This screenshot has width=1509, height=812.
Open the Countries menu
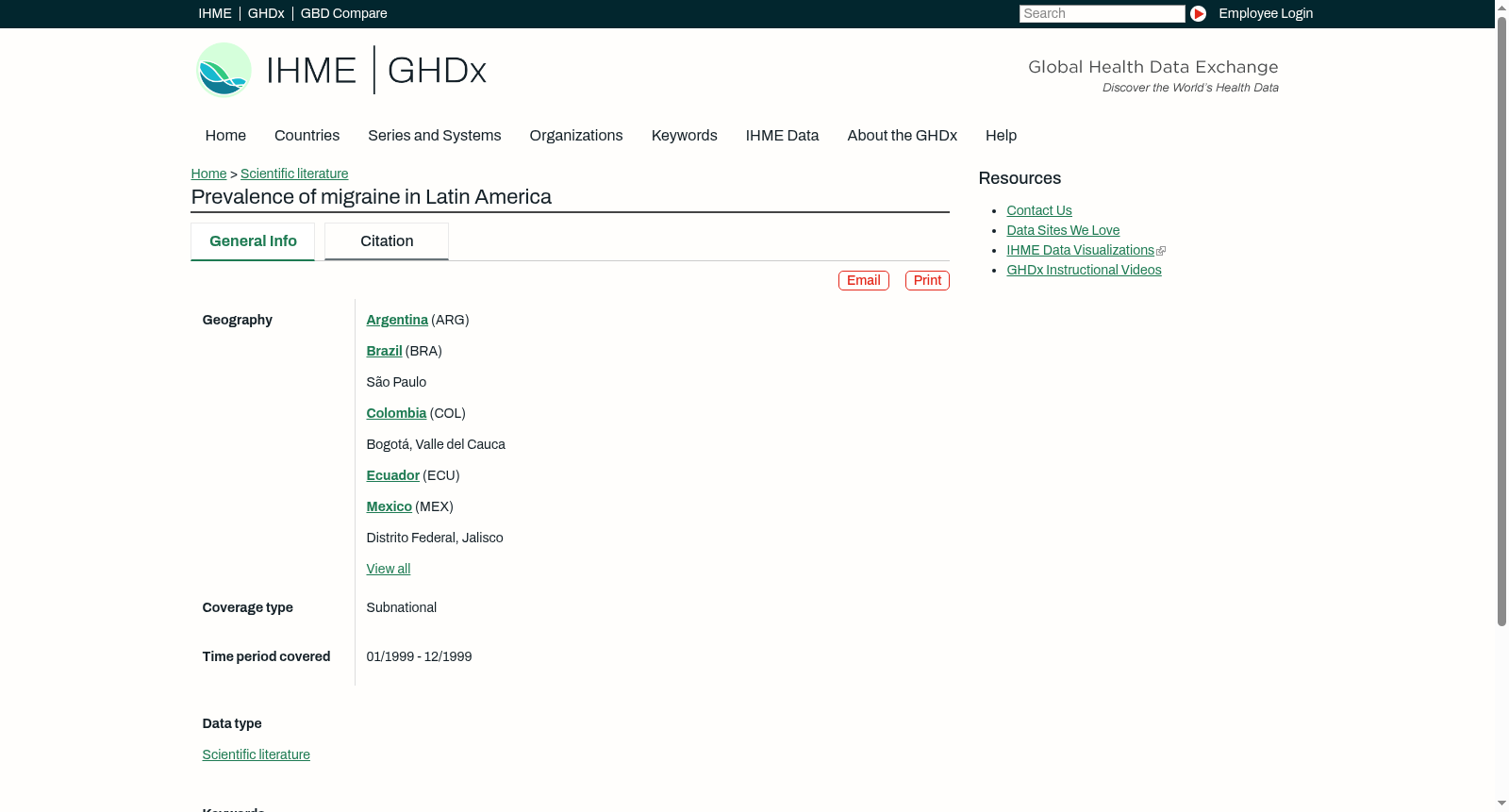point(307,136)
